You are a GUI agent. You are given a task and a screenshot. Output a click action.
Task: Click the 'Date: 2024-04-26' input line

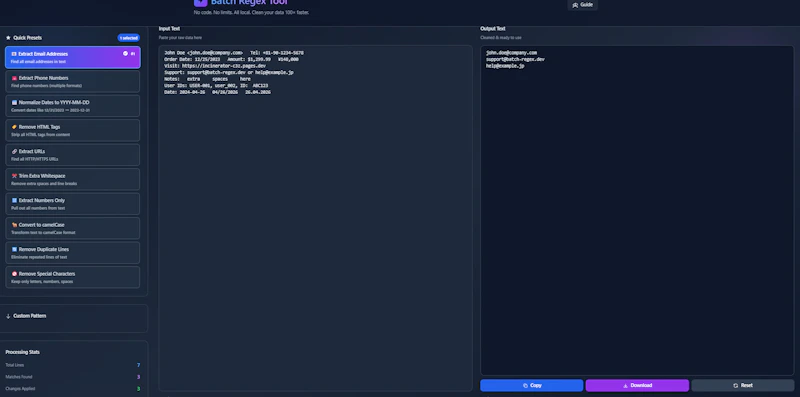217,92
